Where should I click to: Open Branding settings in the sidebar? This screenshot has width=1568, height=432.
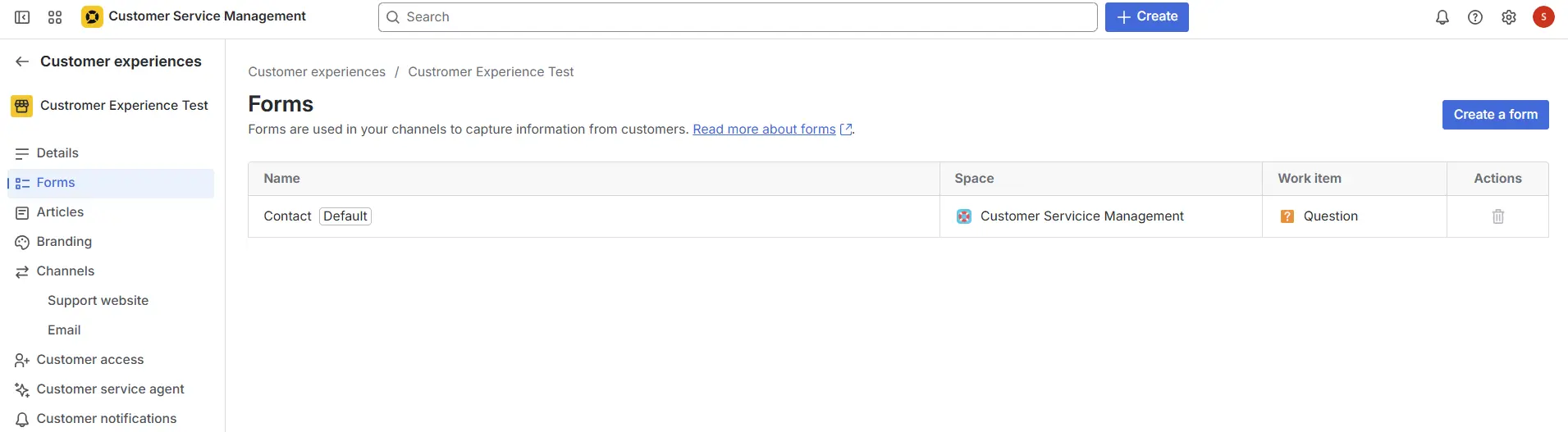click(x=64, y=242)
